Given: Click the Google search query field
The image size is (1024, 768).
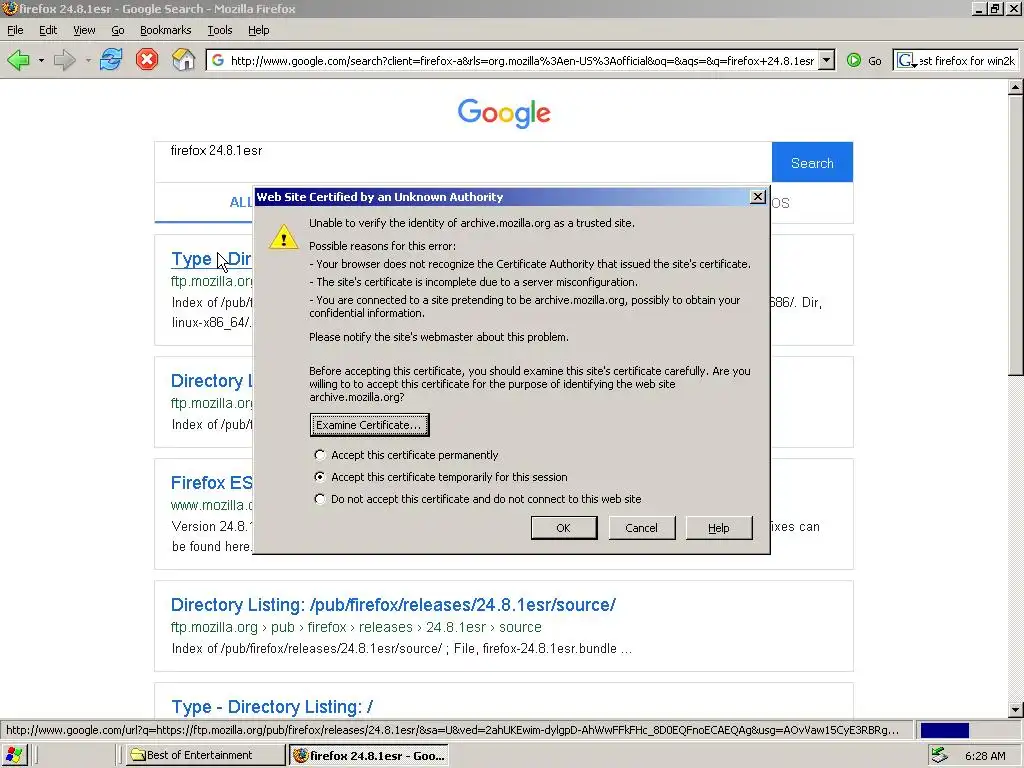Looking at the screenshot, I should click(463, 161).
